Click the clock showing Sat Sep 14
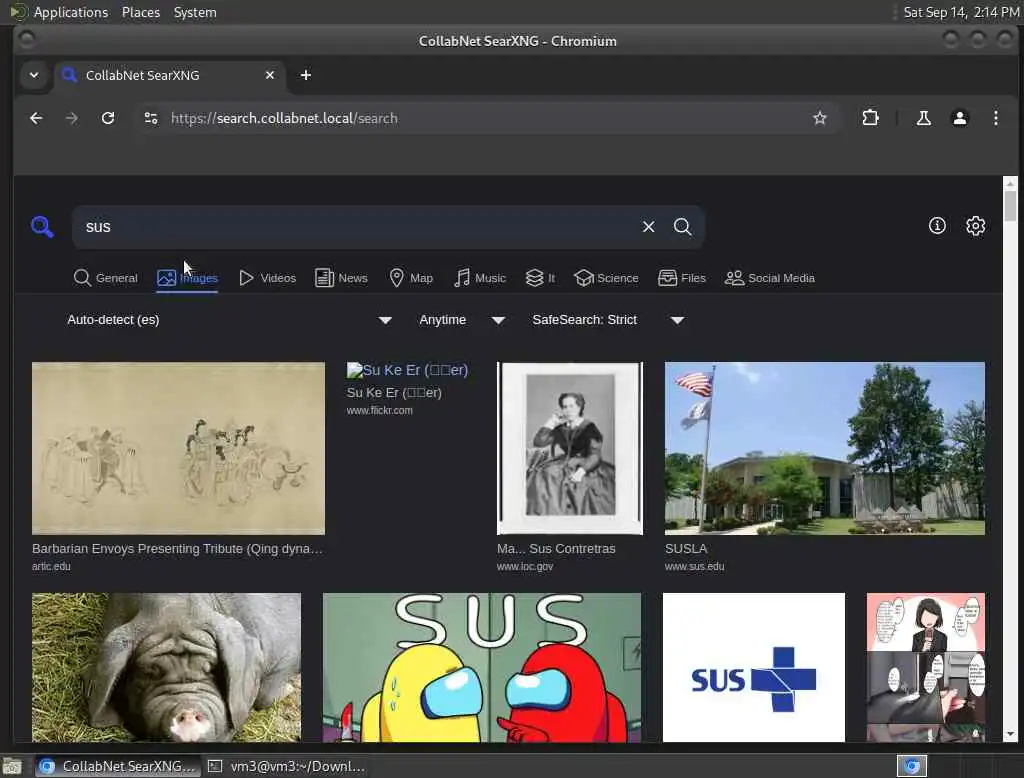This screenshot has height=778, width=1024. pos(961,12)
